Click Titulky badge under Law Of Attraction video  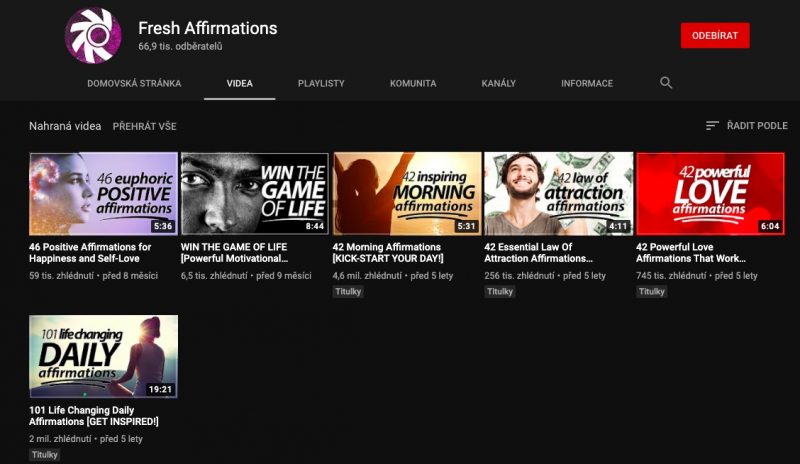[499, 291]
